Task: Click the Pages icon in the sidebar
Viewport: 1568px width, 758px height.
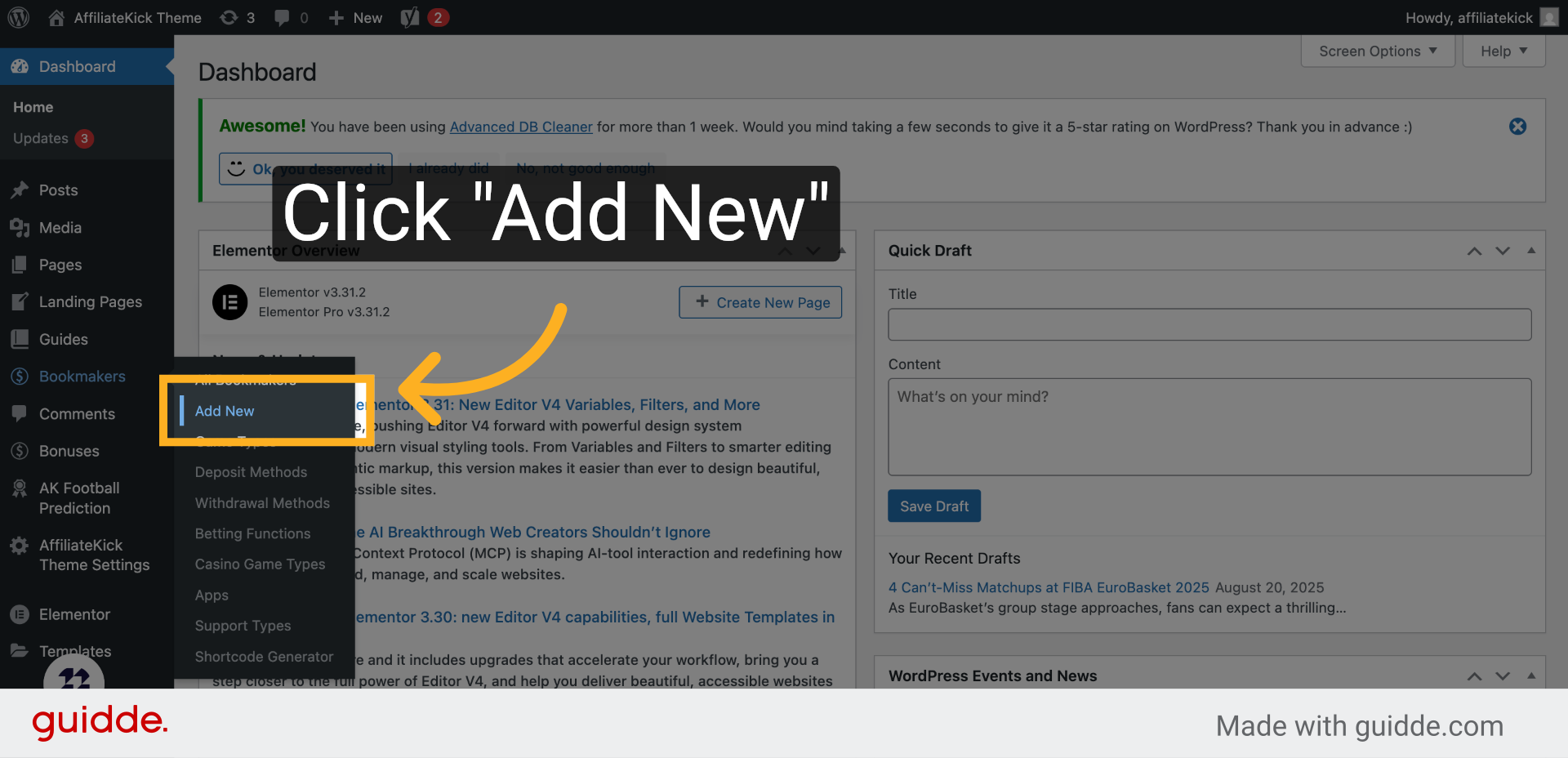Action: click(20, 265)
